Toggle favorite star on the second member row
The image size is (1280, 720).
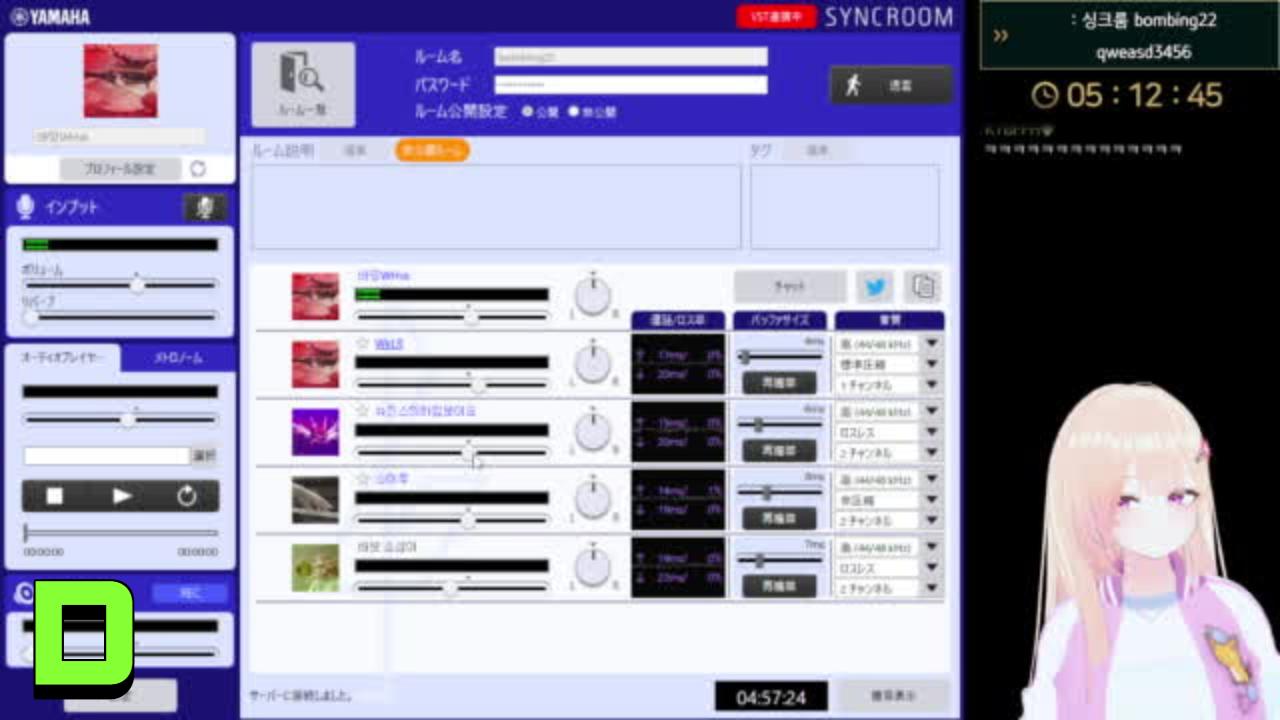pos(363,343)
